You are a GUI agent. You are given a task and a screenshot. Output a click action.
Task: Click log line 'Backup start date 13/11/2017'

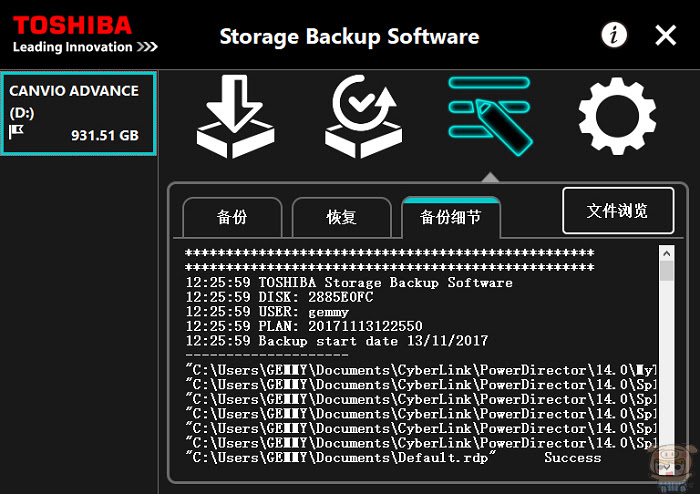(x=337, y=341)
